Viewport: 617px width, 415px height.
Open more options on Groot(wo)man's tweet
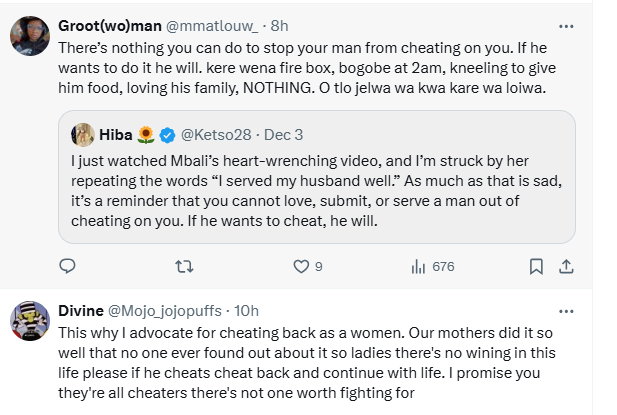point(566,26)
